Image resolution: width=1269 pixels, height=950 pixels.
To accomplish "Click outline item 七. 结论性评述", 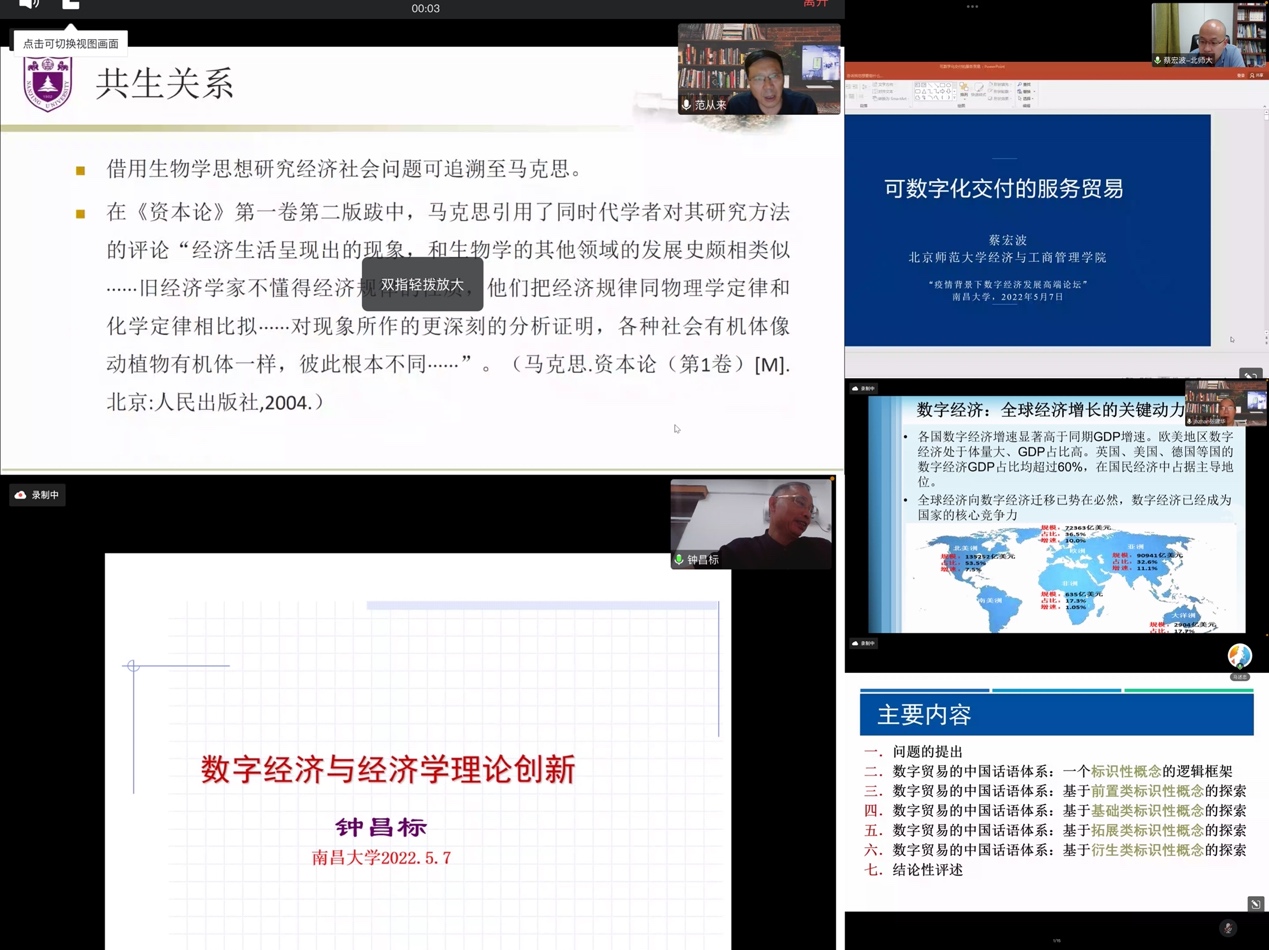I will 914,870.
